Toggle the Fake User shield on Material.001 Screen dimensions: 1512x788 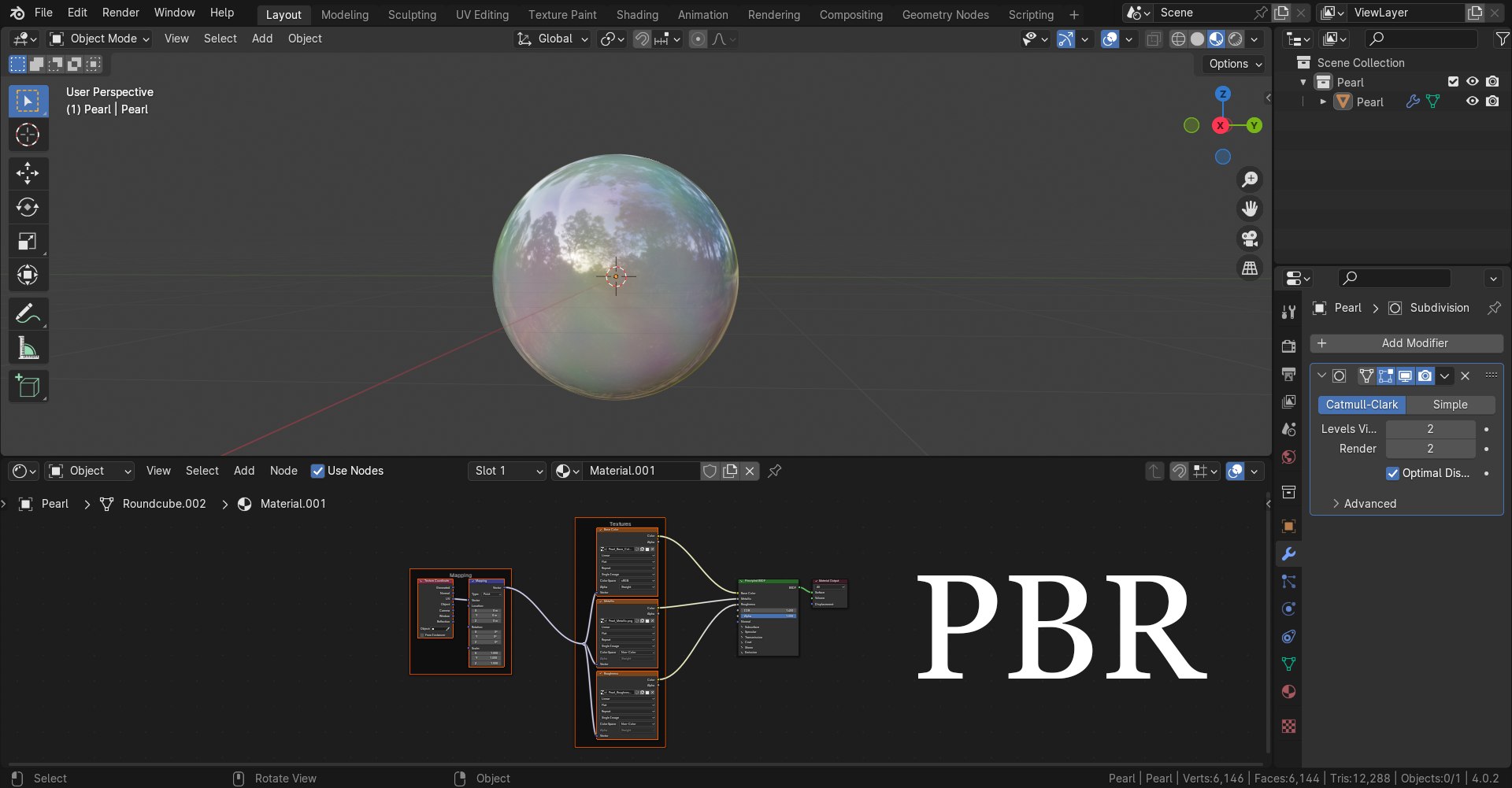point(710,471)
